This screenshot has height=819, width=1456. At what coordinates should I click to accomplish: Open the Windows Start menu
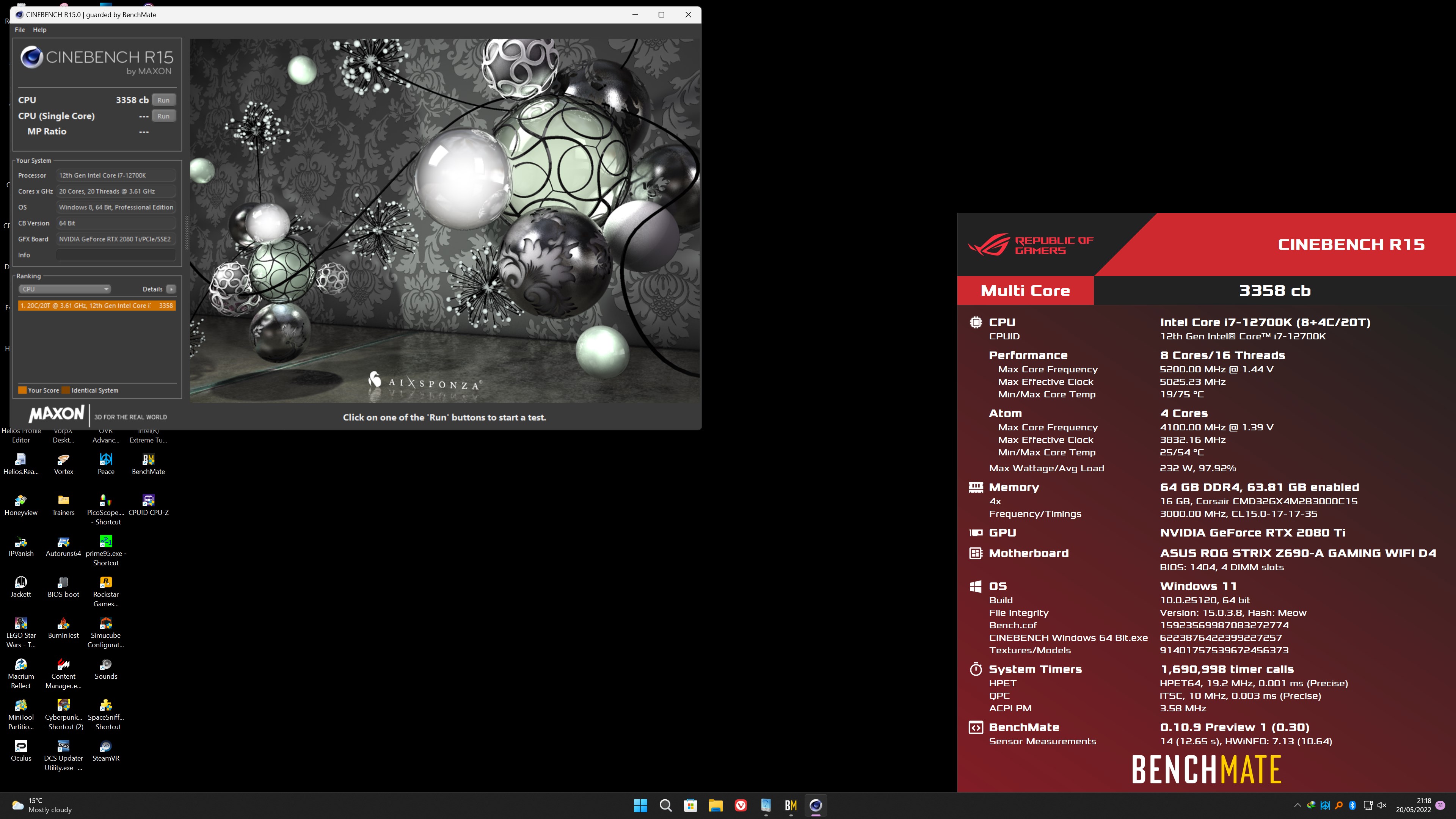click(640, 805)
